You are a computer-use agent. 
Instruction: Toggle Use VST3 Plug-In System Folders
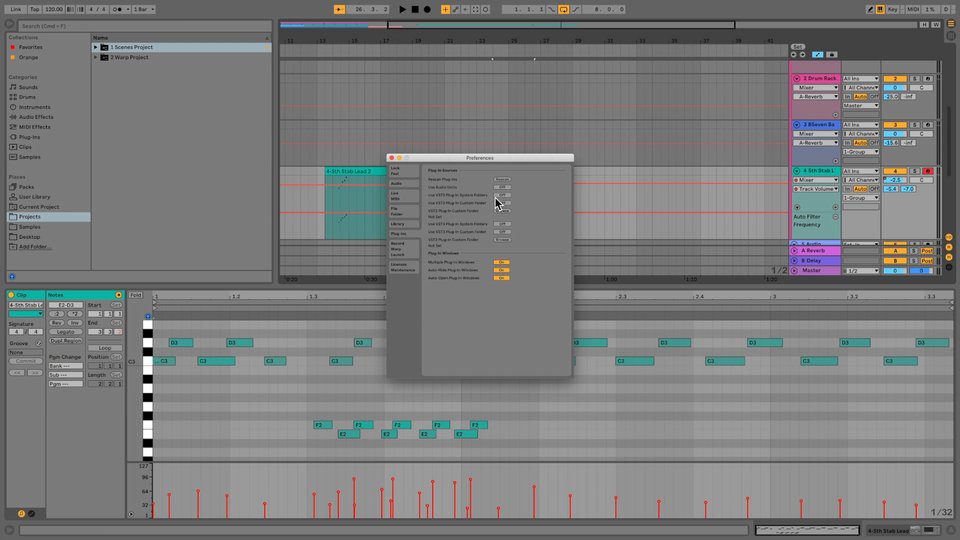point(502,224)
